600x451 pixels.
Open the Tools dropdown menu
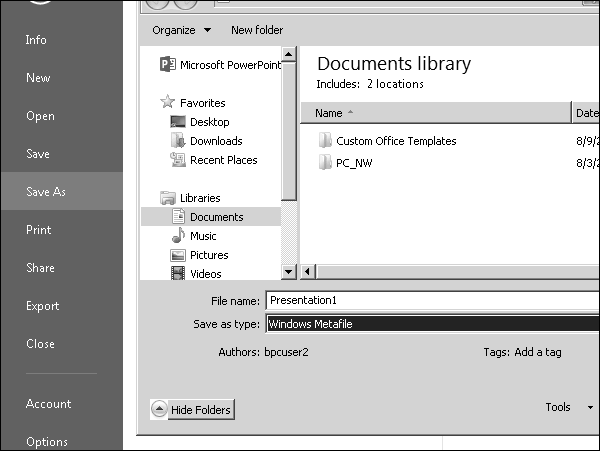(569, 407)
